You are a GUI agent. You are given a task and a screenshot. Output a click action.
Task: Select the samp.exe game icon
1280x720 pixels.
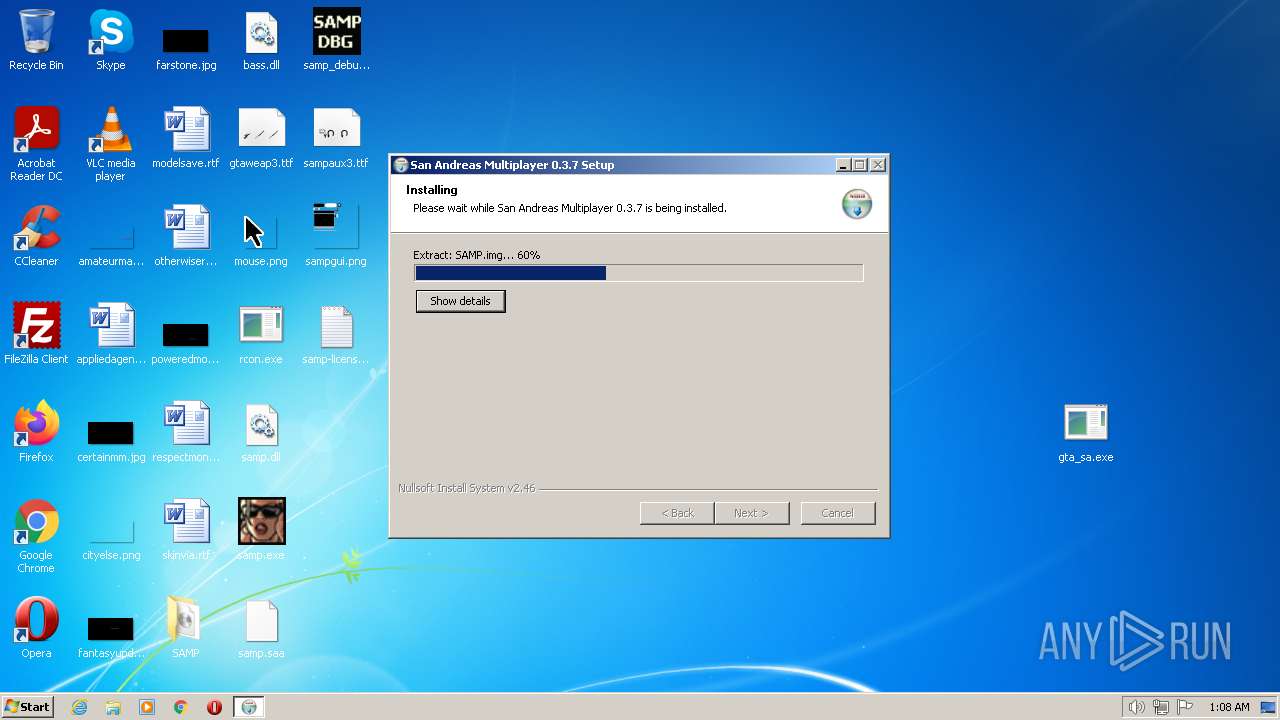click(261, 530)
